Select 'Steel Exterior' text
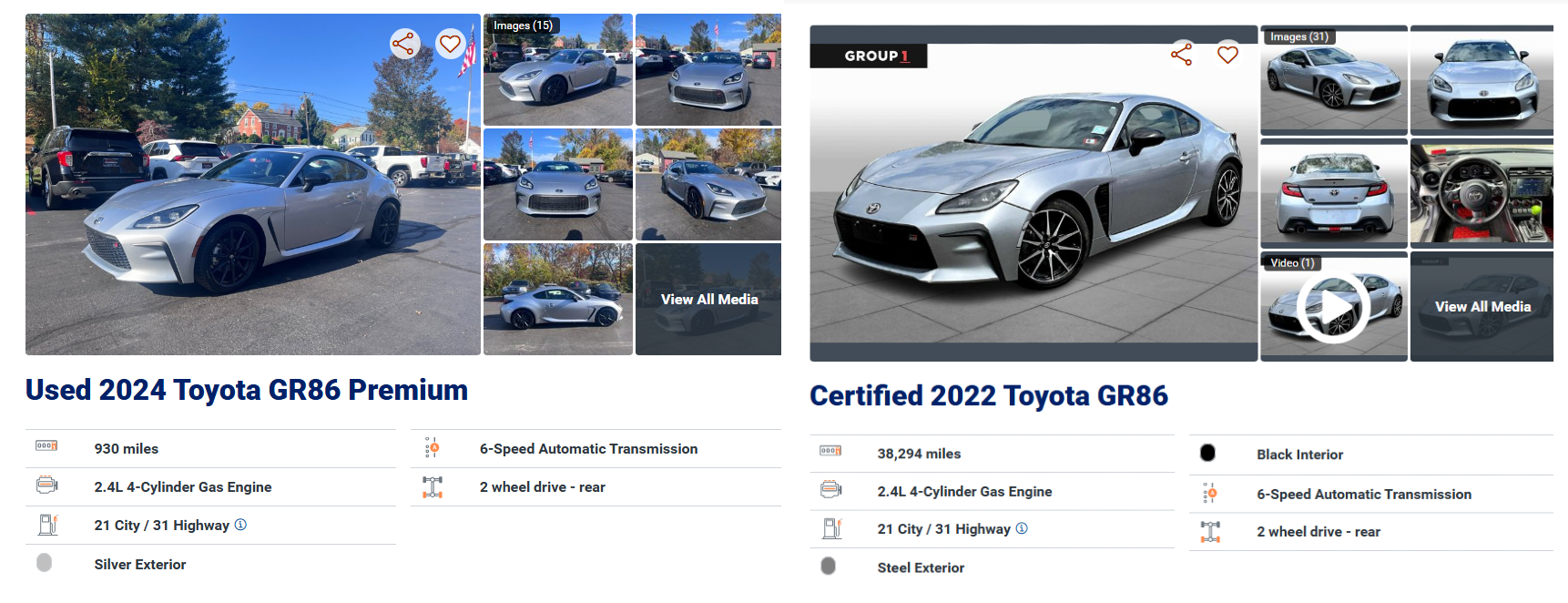1568x603 pixels. pos(921,567)
